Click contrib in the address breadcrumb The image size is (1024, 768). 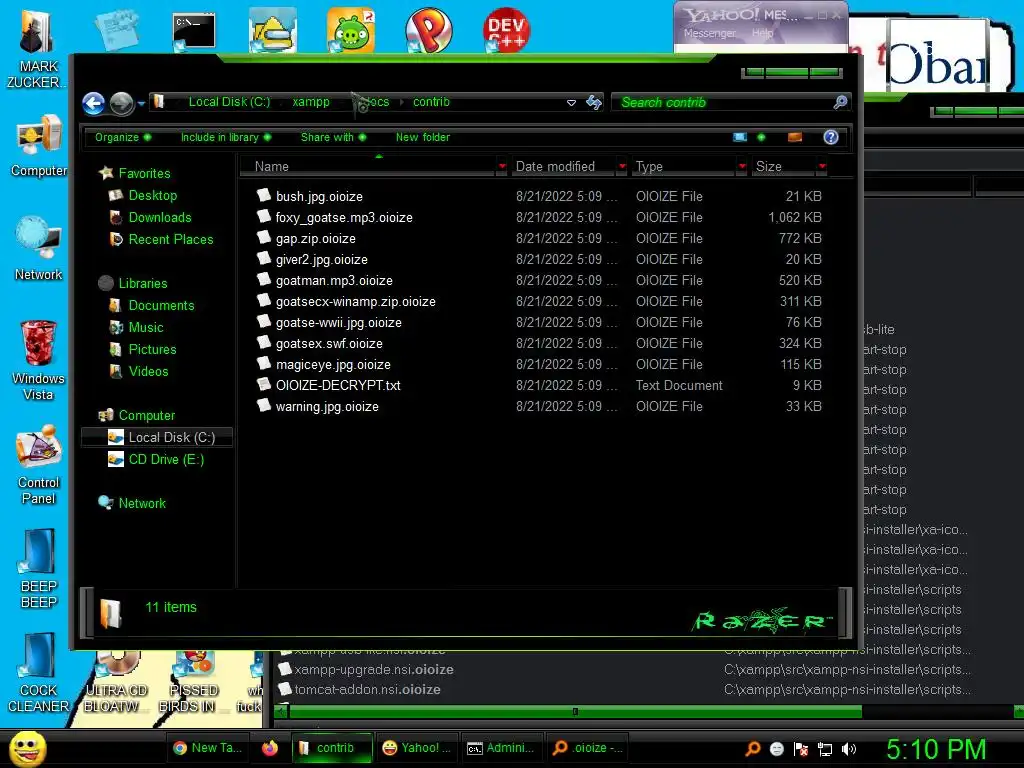click(x=431, y=102)
